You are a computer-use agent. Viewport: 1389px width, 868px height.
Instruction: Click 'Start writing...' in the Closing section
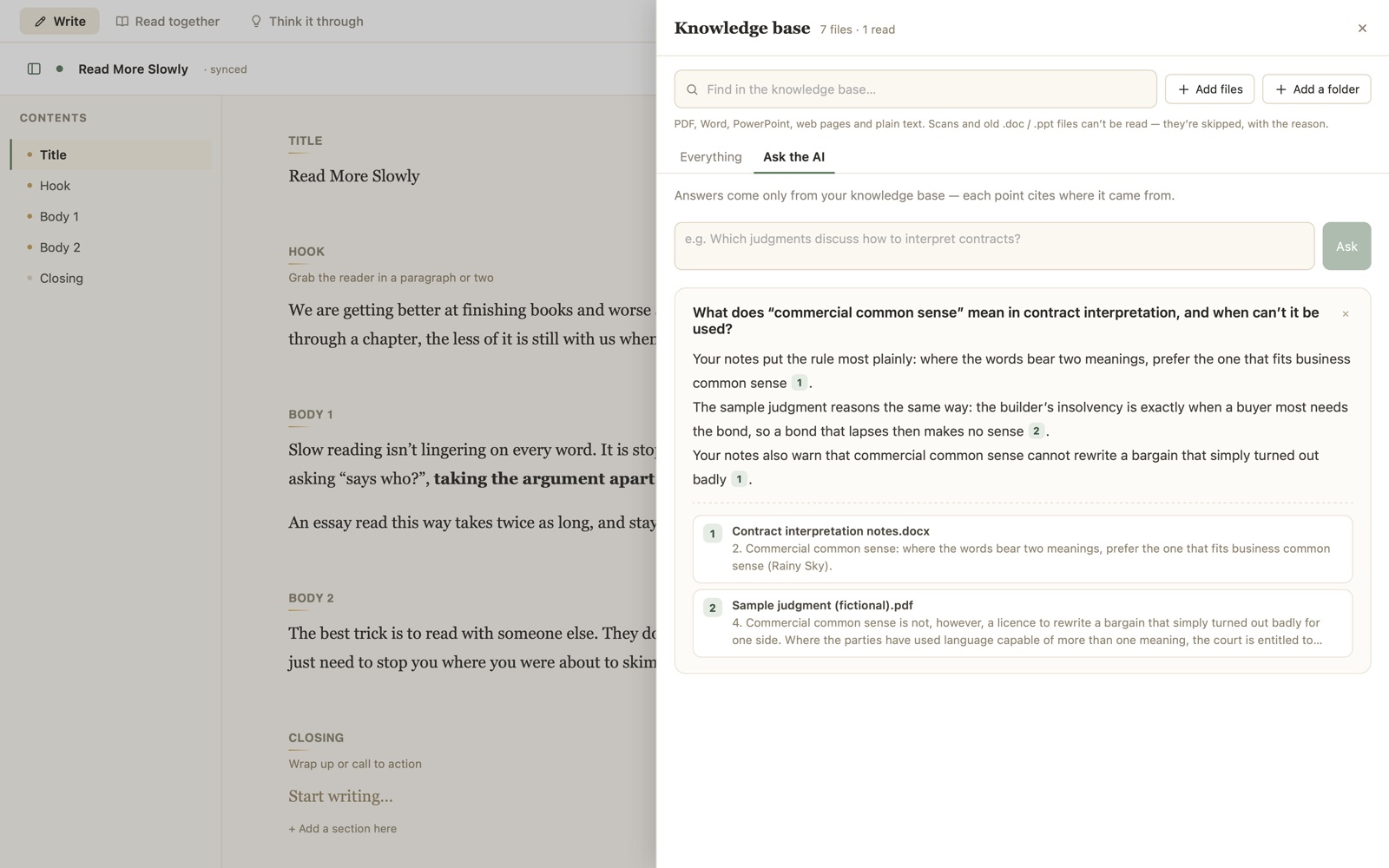[x=340, y=796]
